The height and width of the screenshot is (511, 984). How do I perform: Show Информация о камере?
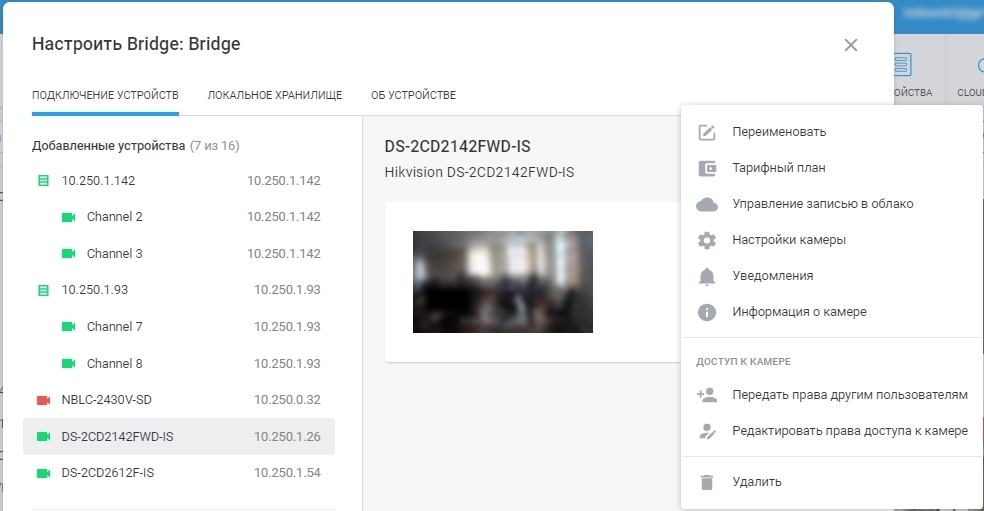tap(832, 312)
